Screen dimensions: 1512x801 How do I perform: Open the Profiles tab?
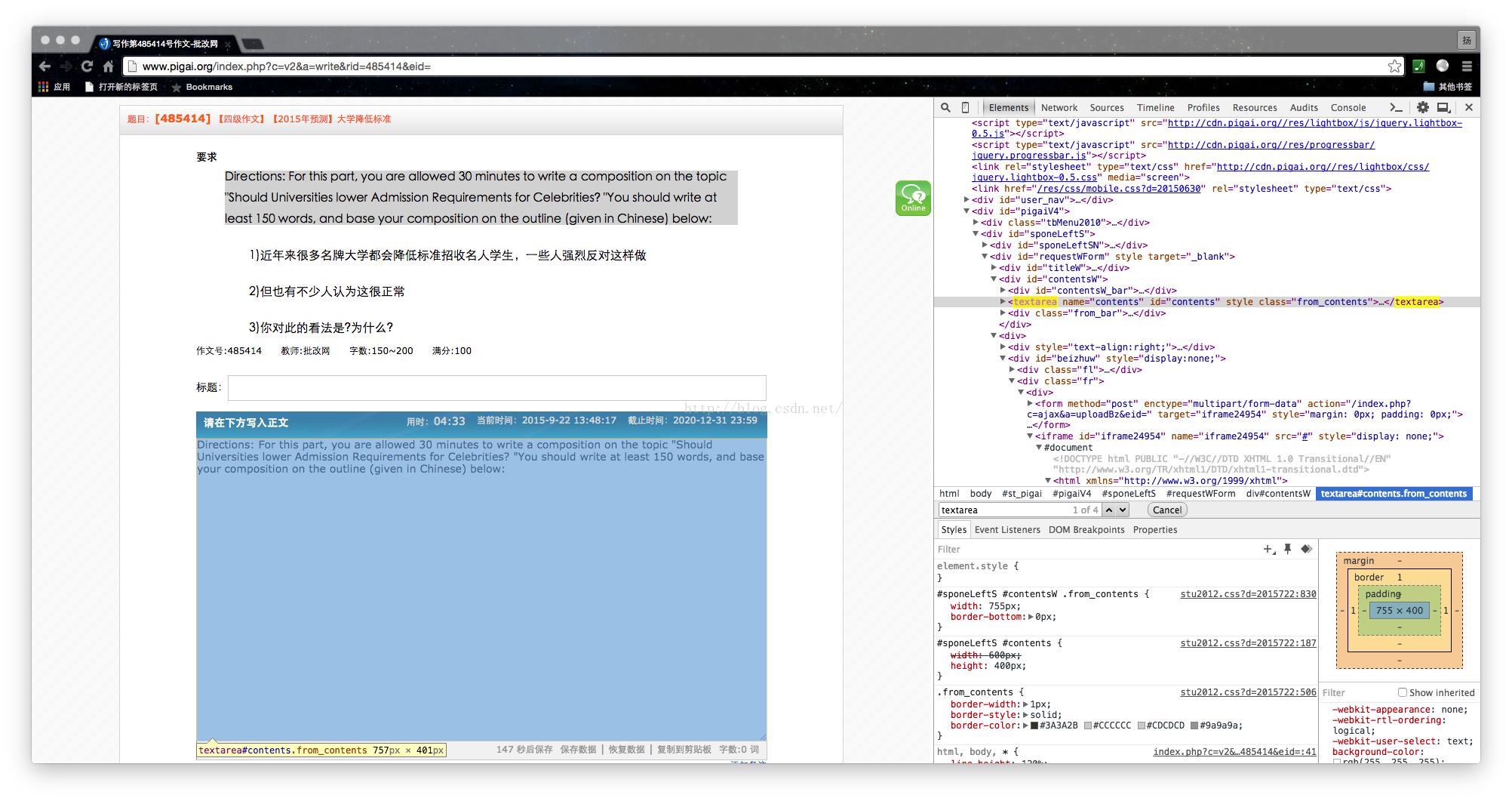1203,108
